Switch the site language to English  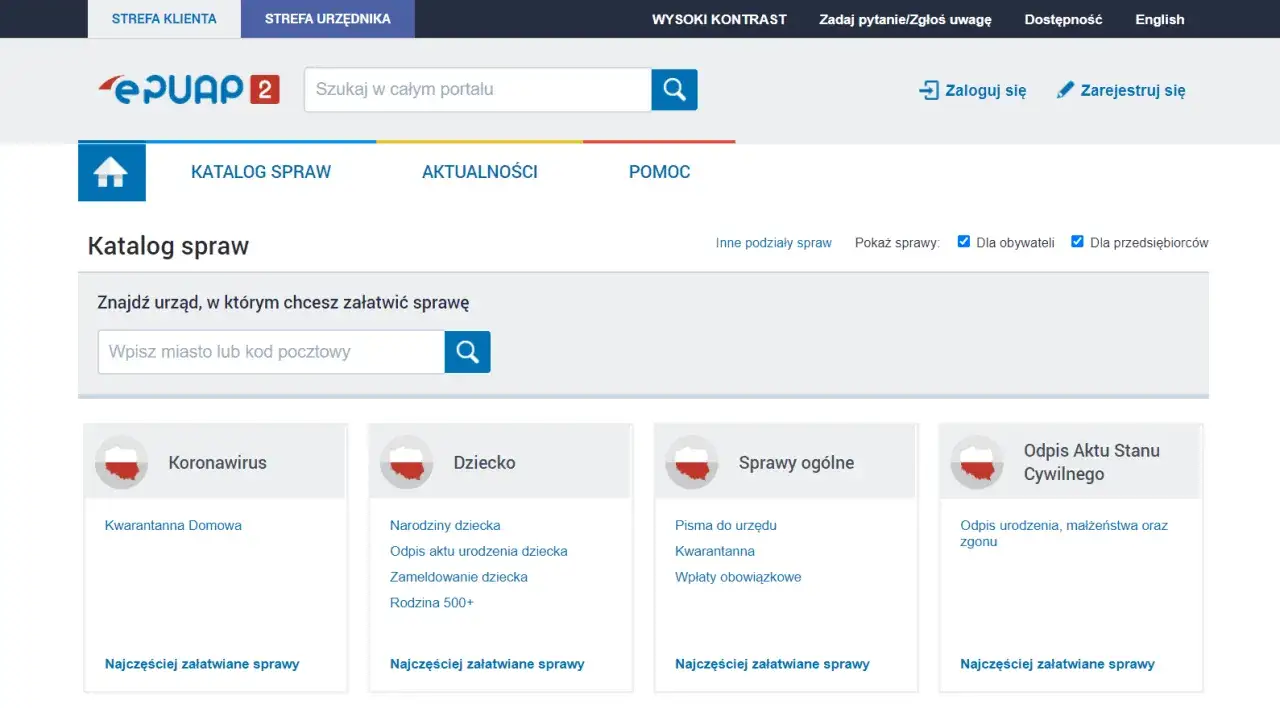coord(1159,19)
